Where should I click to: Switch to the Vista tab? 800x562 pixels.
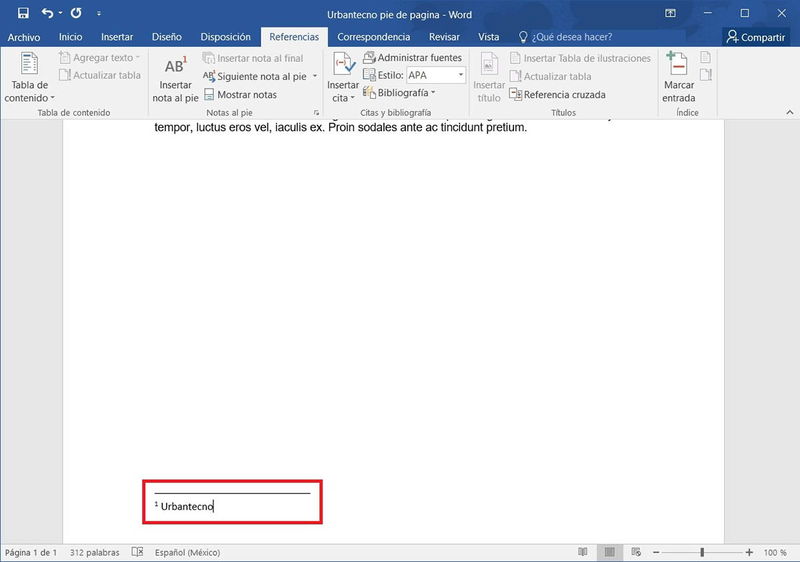[488, 37]
